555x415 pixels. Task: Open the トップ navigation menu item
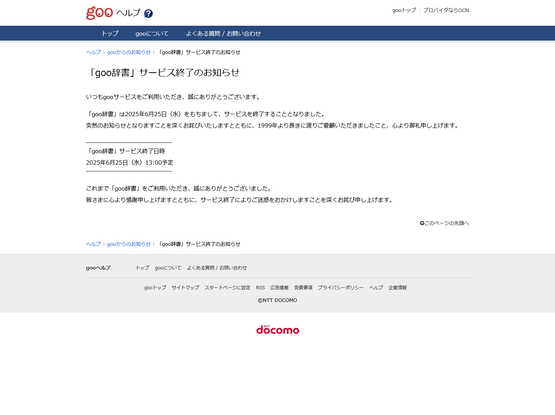[110, 34]
